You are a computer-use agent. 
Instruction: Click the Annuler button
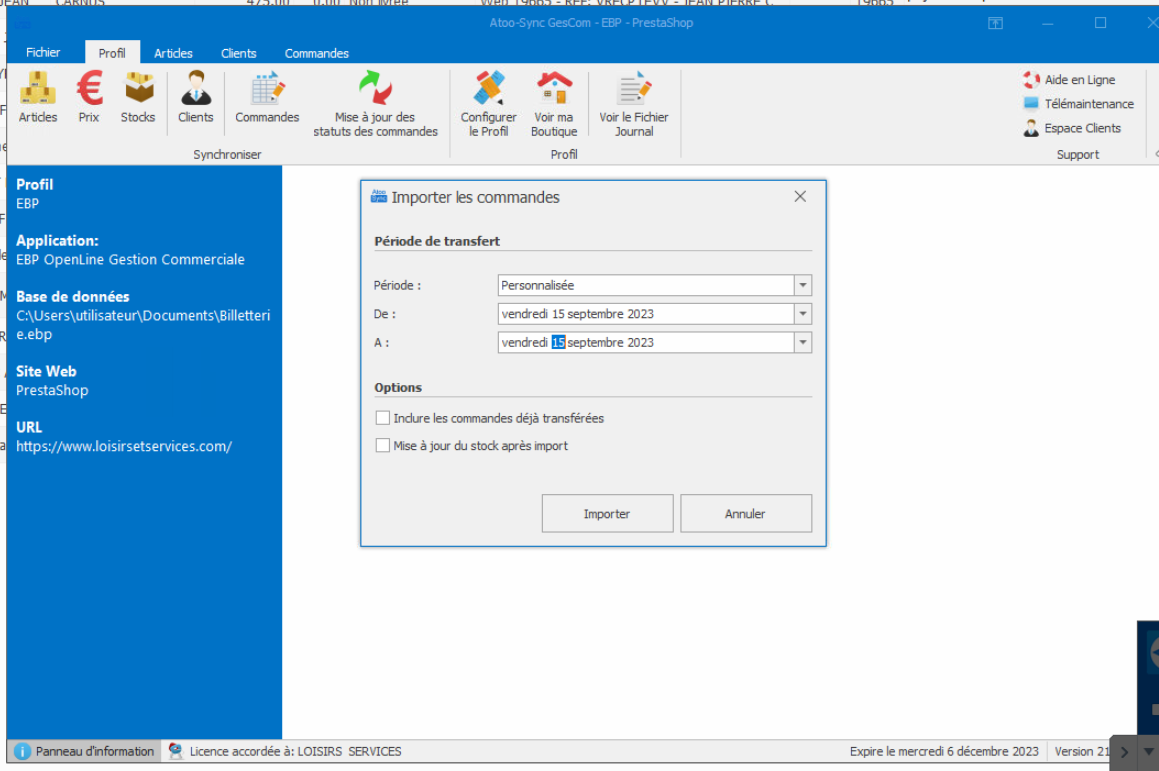[x=745, y=514]
